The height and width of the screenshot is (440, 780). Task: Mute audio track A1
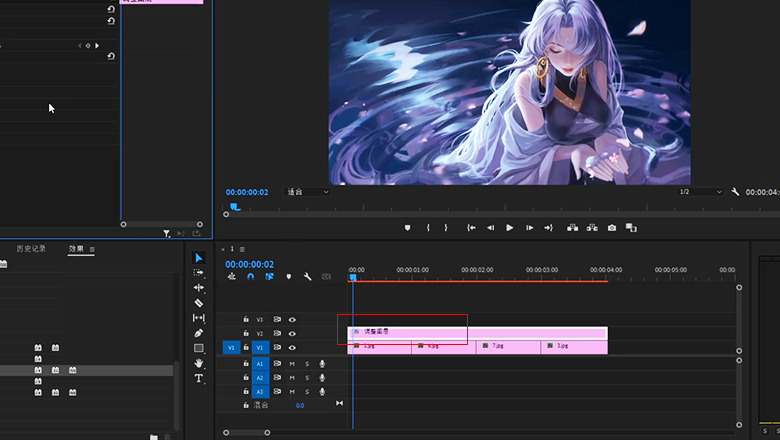[292, 364]
